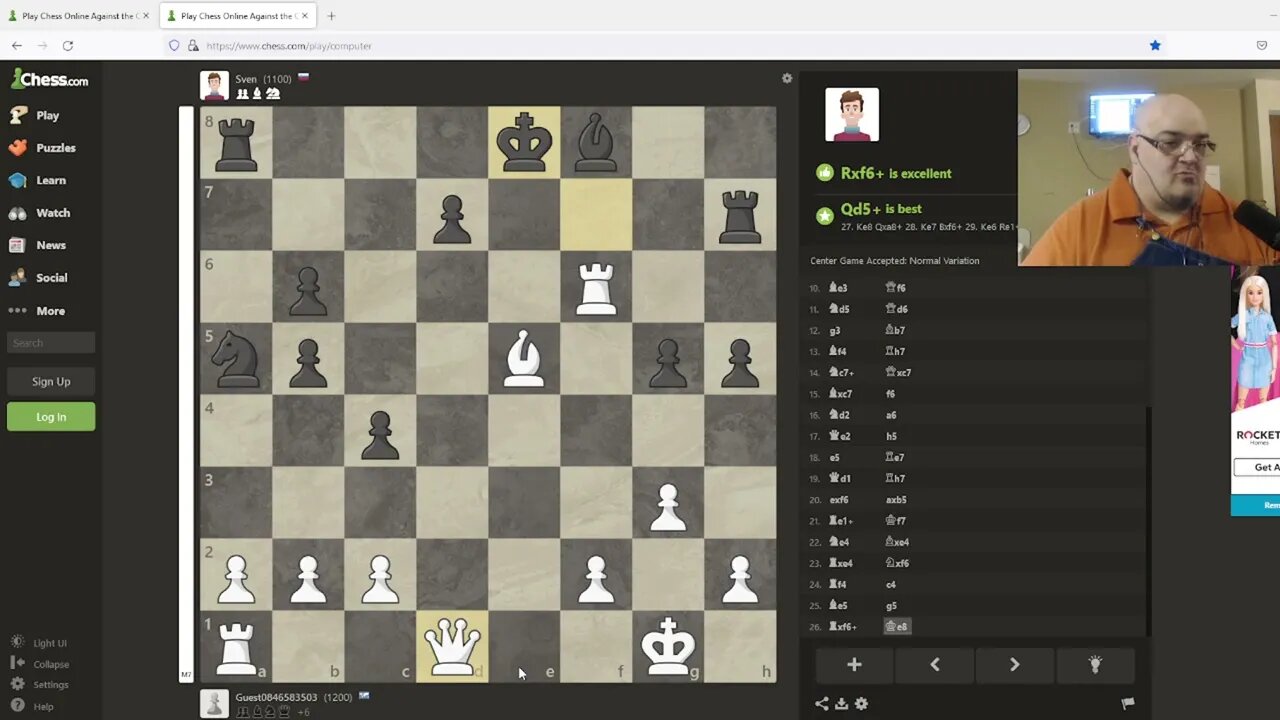Click the green Log In button

51,417
